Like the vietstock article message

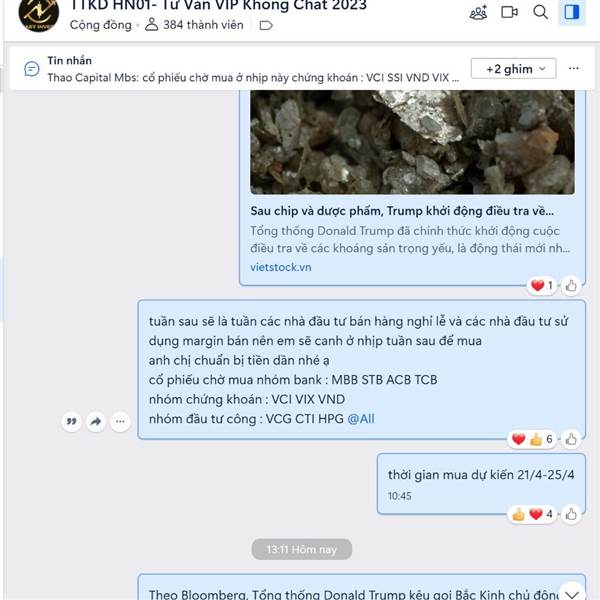[x=571, y=285]
